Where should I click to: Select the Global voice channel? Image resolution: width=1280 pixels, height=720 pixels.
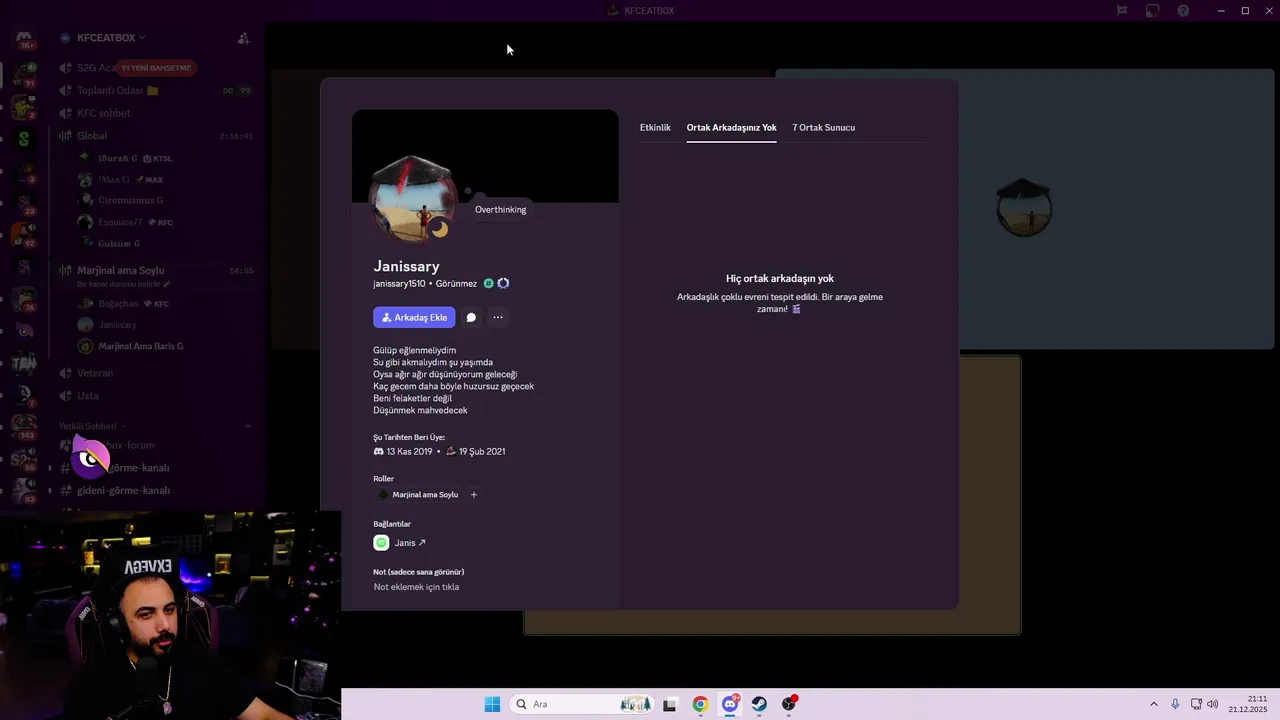pos(155,136)
